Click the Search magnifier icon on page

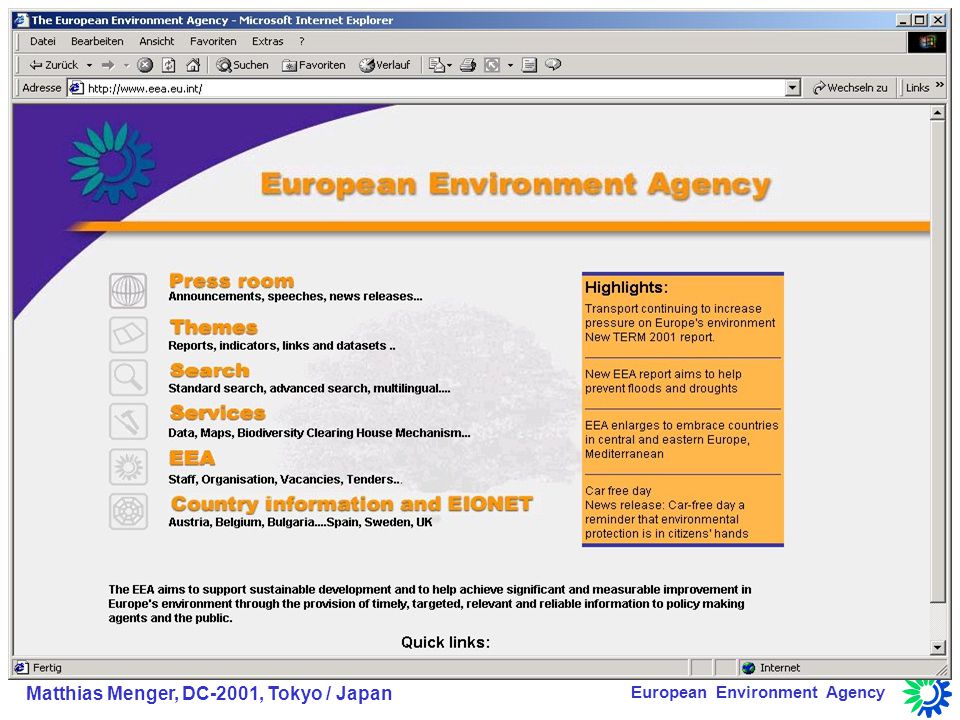(128, 377)
